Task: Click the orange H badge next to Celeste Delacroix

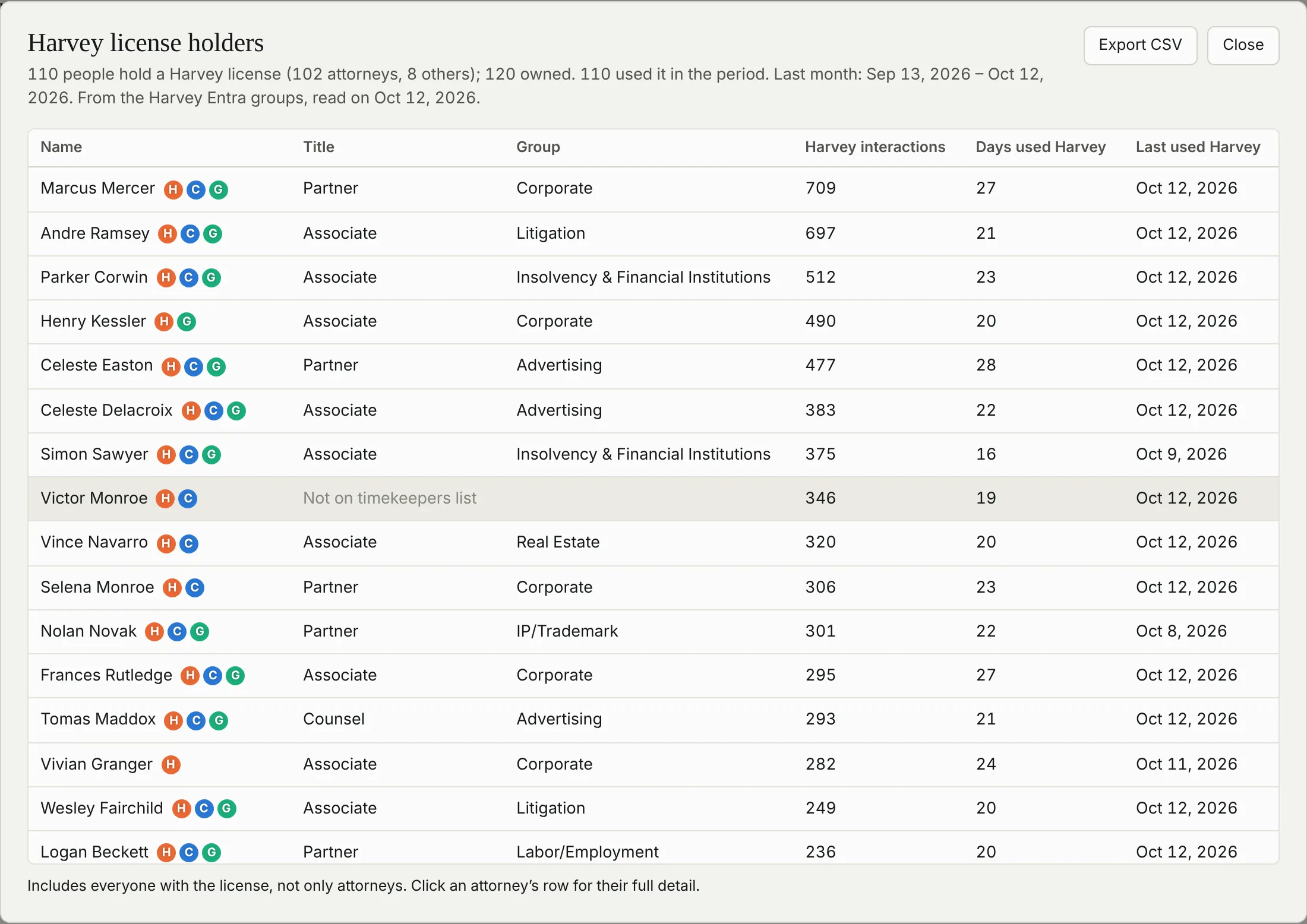Action: tap(191, 411)
